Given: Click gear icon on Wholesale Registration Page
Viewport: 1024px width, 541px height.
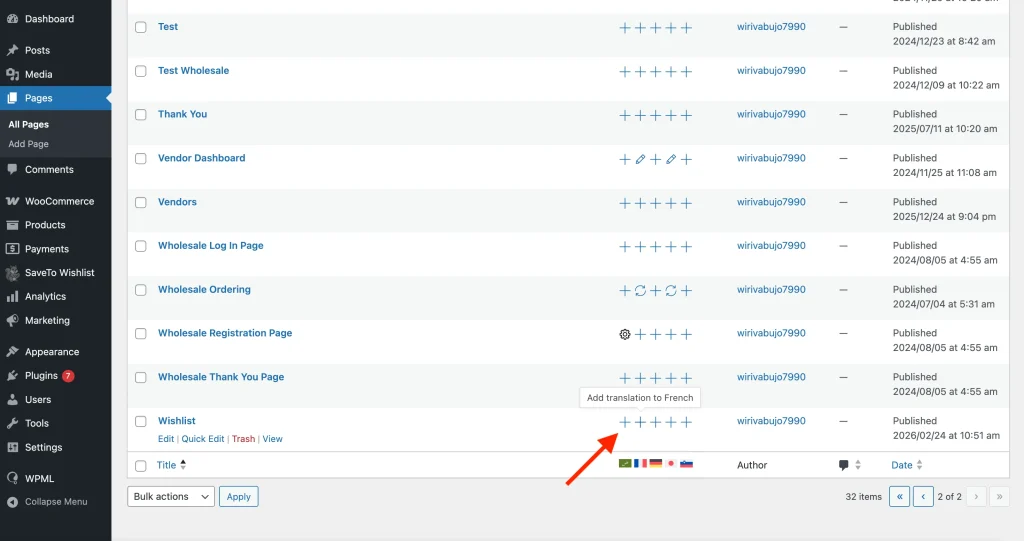Looking at the screenshot, I should click(625, 335).
